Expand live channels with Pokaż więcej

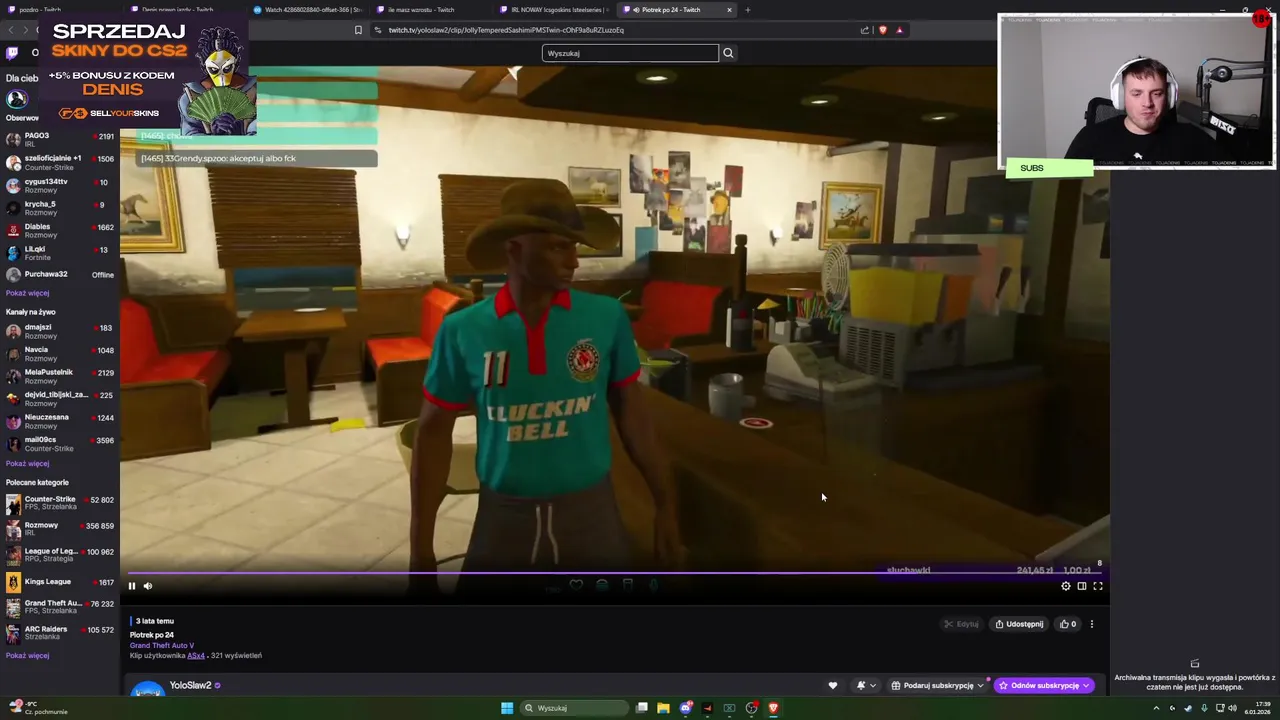click(27, 464)
